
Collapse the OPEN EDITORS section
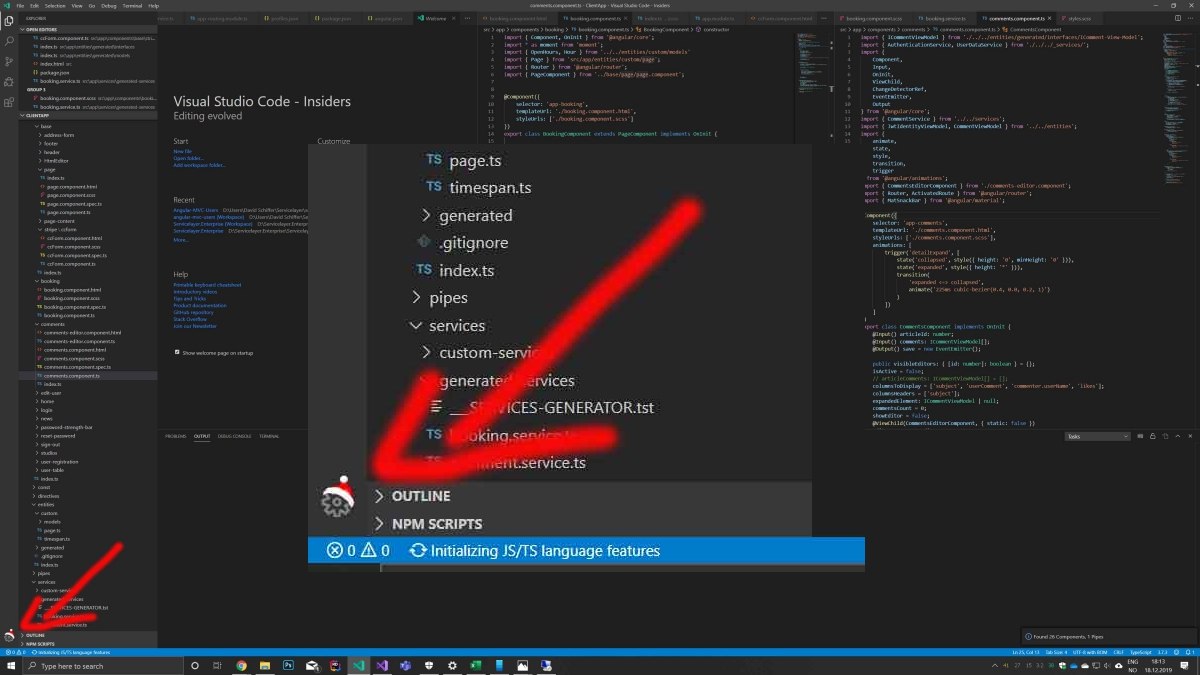coord(88,30)
